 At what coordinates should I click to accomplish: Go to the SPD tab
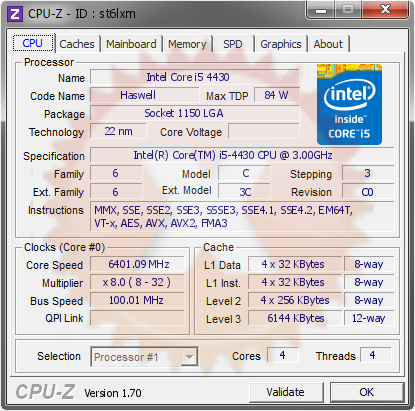pyautogui.click(x=233, y=44)
